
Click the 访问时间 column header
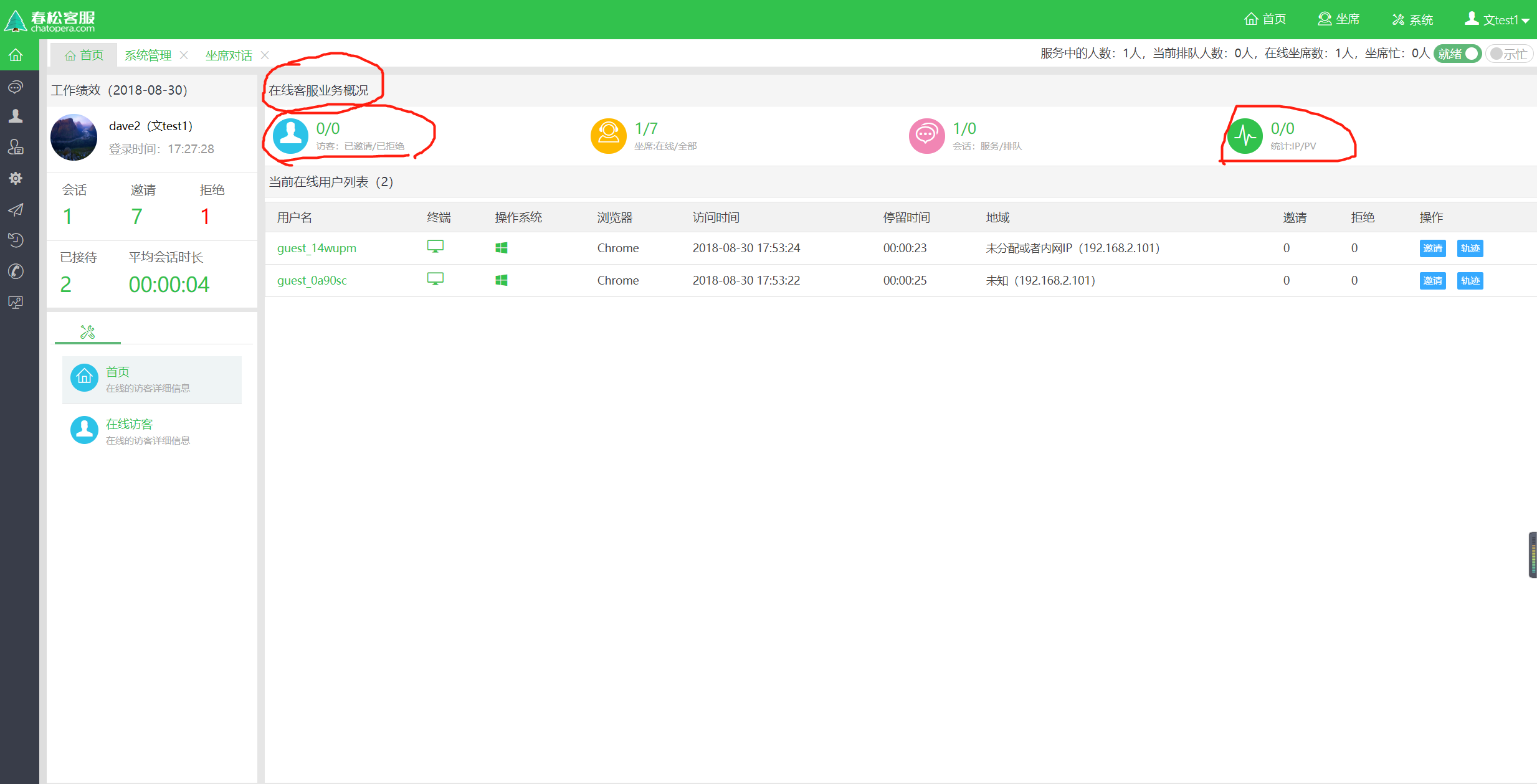point(716,217)
